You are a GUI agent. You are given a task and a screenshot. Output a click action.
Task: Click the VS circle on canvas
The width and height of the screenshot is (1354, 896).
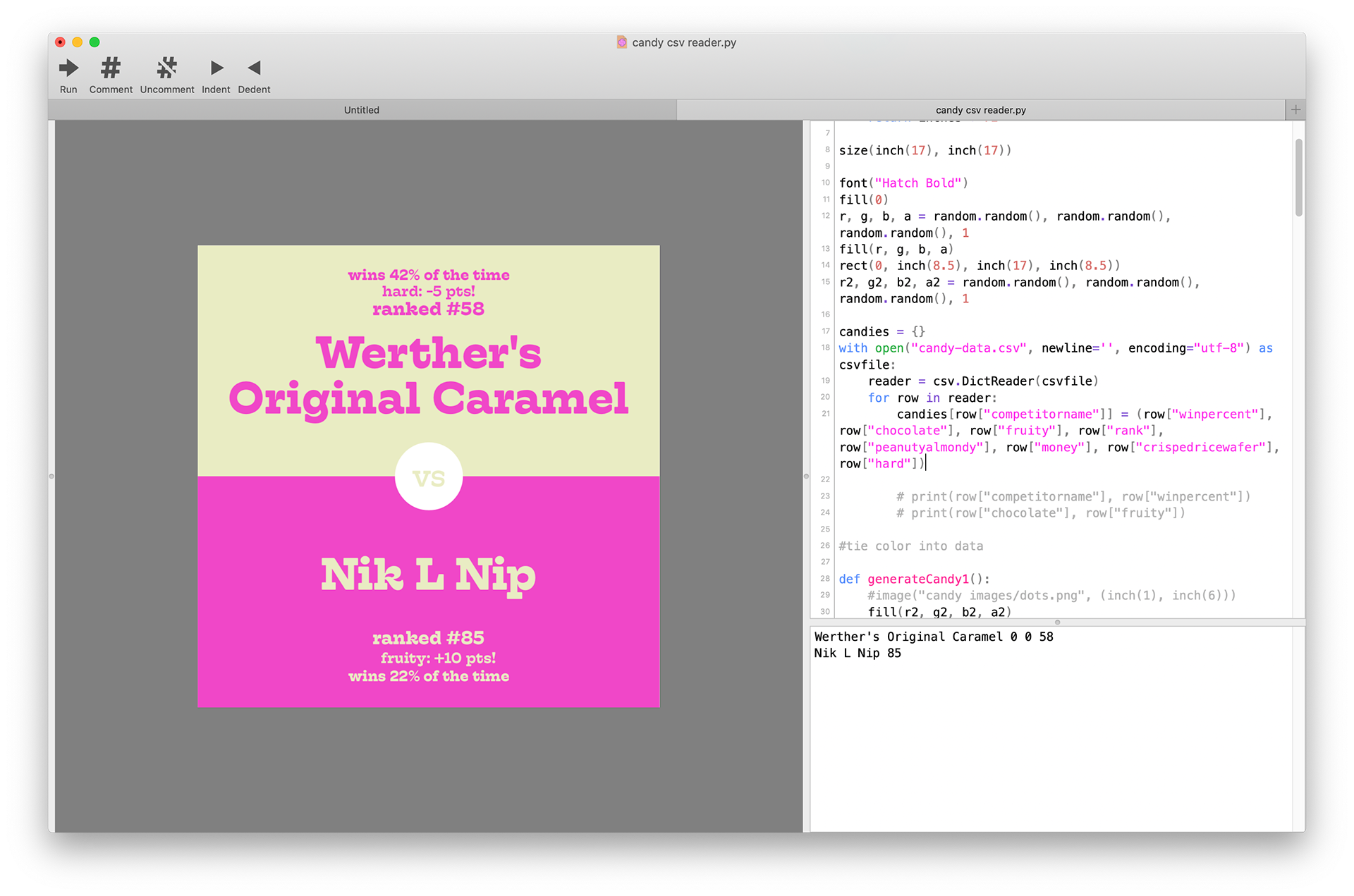429,477
